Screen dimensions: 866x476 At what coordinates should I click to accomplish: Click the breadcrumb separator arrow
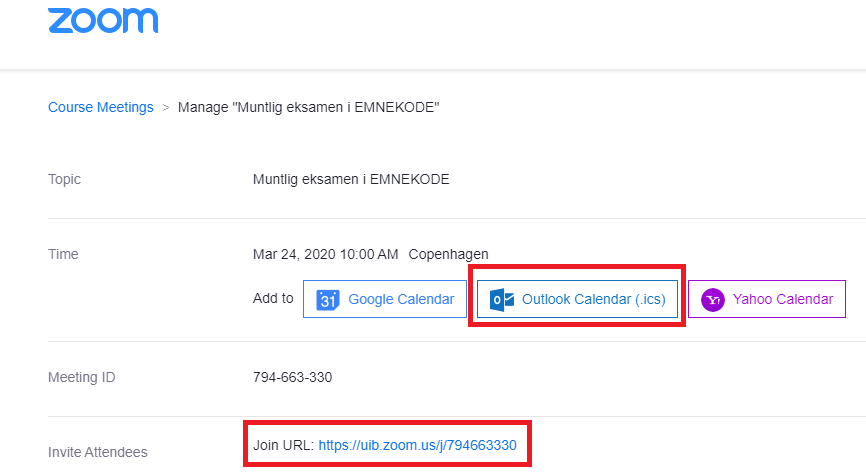166,107
